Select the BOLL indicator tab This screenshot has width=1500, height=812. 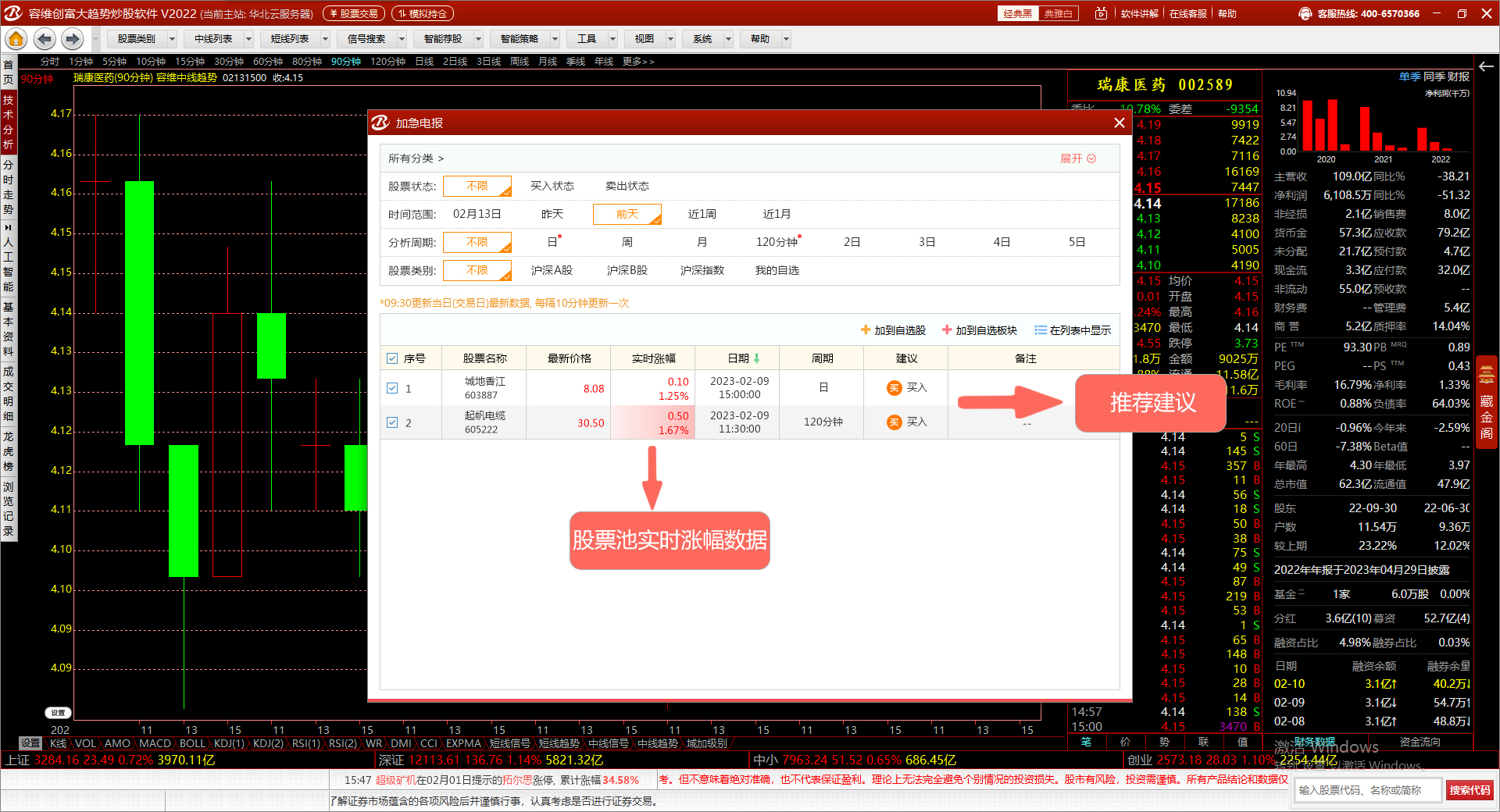point(192,743)
